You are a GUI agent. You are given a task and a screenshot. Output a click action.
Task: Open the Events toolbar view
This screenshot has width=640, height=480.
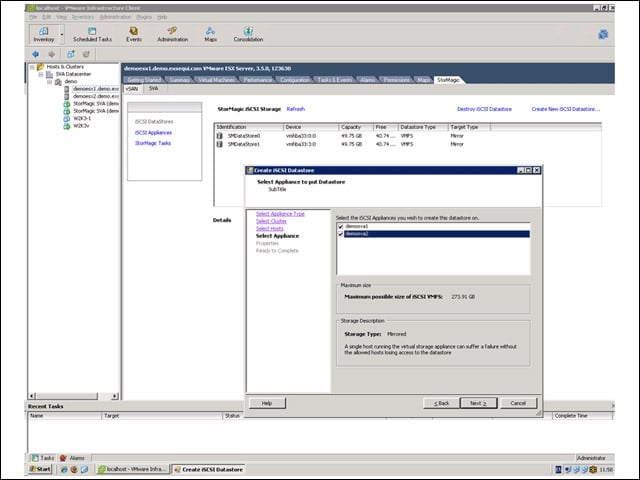pyautogui.click(x=134, y=35)
